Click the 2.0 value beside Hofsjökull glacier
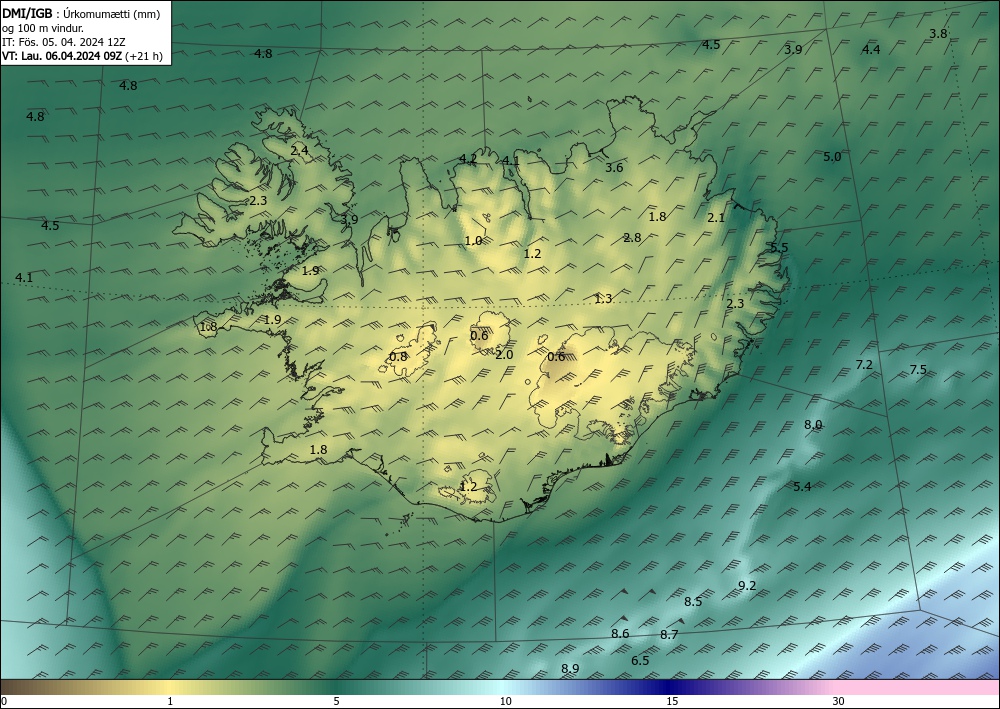Viewport: 1000px width, 709px height. [504, 355]
